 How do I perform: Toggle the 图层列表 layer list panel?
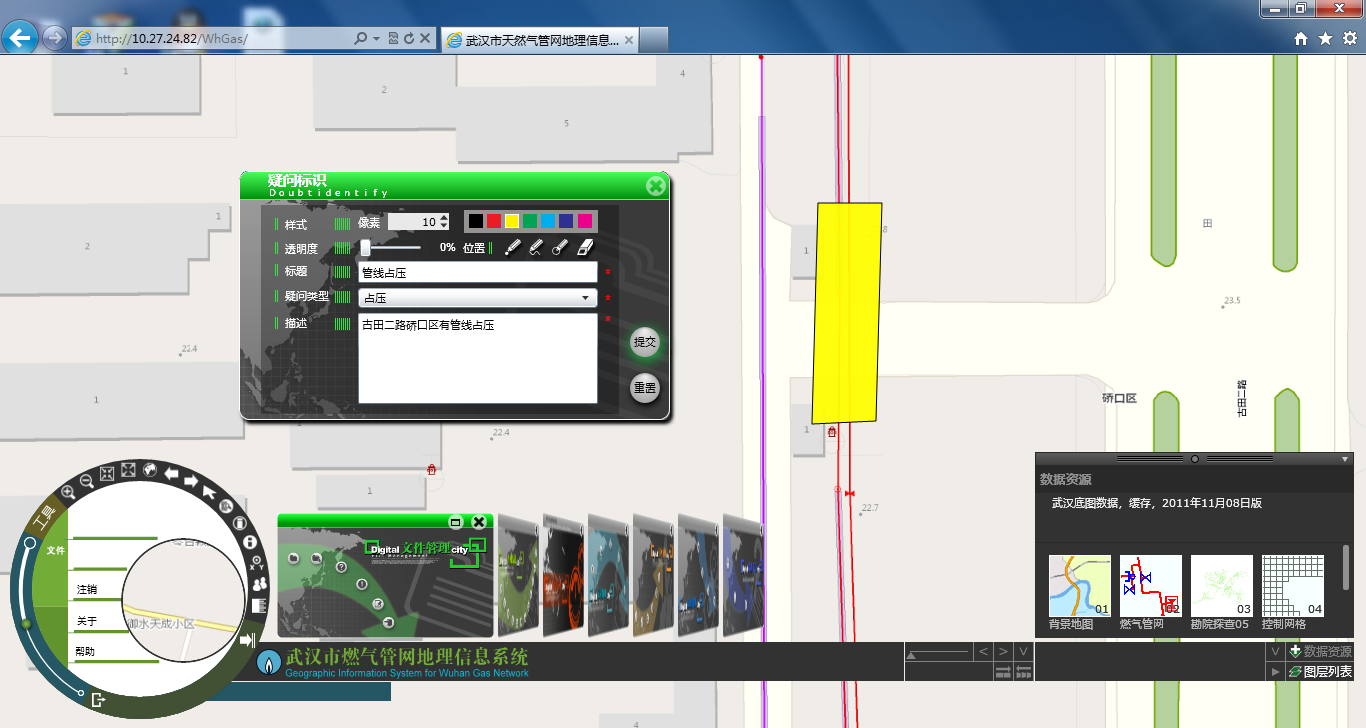click(1319, 672)
